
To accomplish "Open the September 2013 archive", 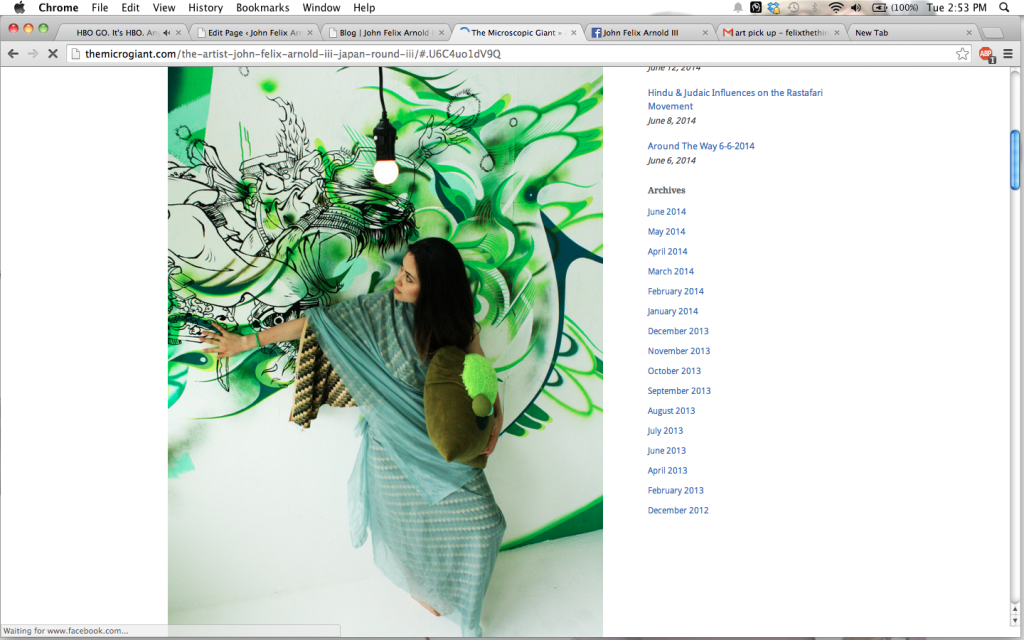I will point(679,391).
